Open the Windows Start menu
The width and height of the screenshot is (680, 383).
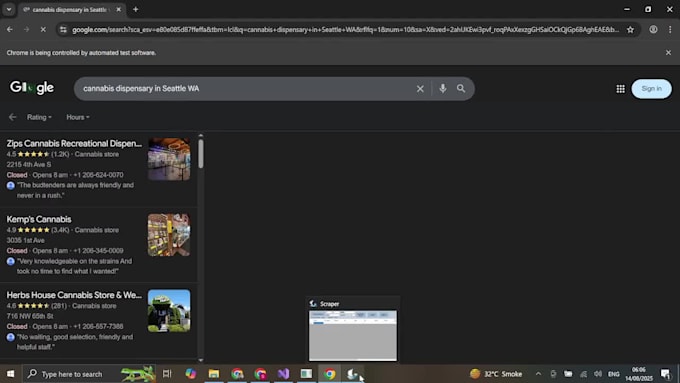[x=10, y=373]
